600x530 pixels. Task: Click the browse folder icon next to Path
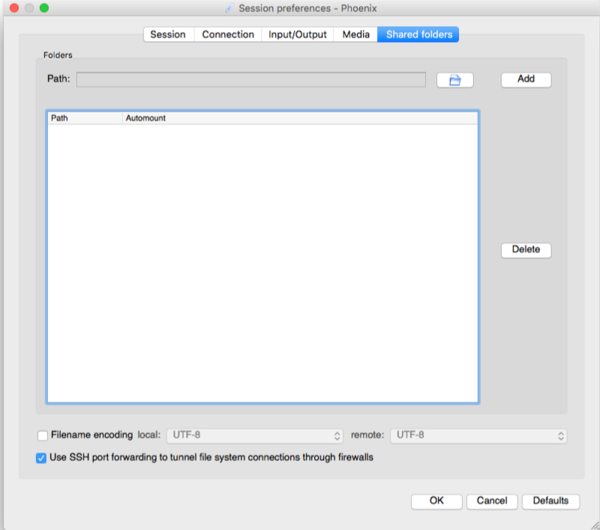pyautogui.click(x=454, y=80)
